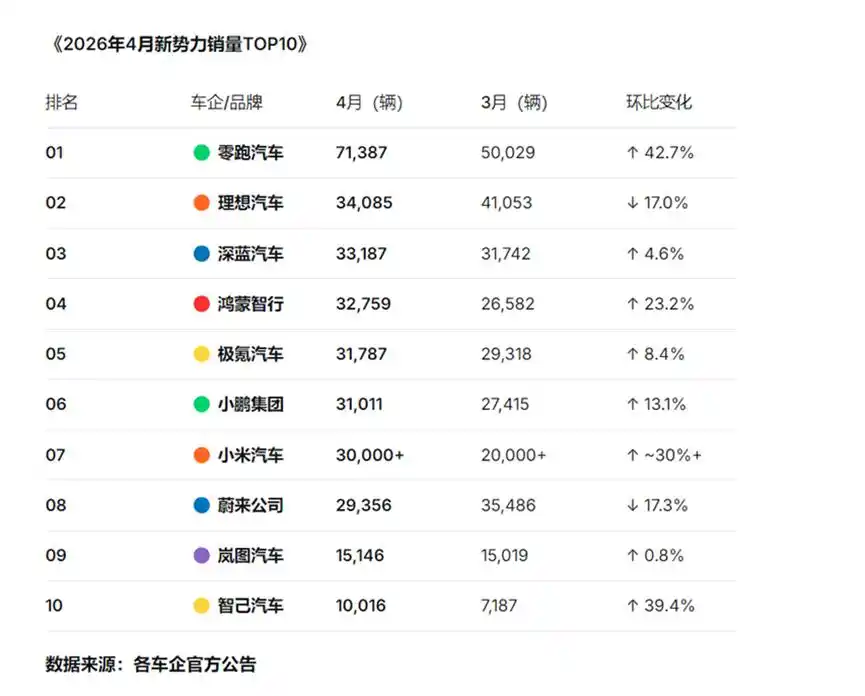Viewport: 865px width, 696px height.
Task: Click the April value 34,085
Action: [364, 202]
